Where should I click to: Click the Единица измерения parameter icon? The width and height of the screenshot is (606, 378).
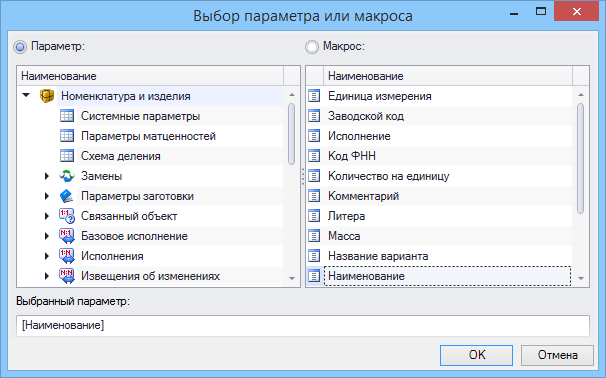[x=314, y=96]
